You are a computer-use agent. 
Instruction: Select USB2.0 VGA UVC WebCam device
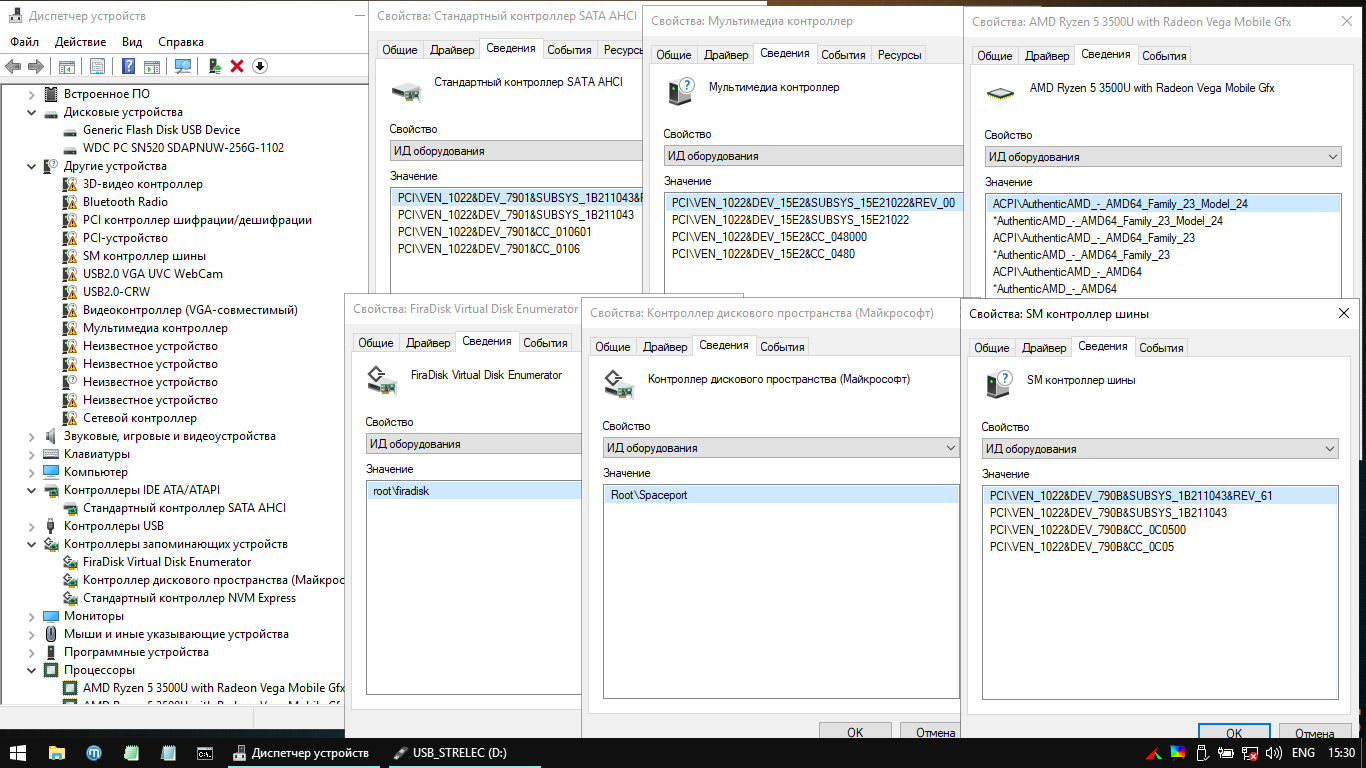click(x=153, y=274)
